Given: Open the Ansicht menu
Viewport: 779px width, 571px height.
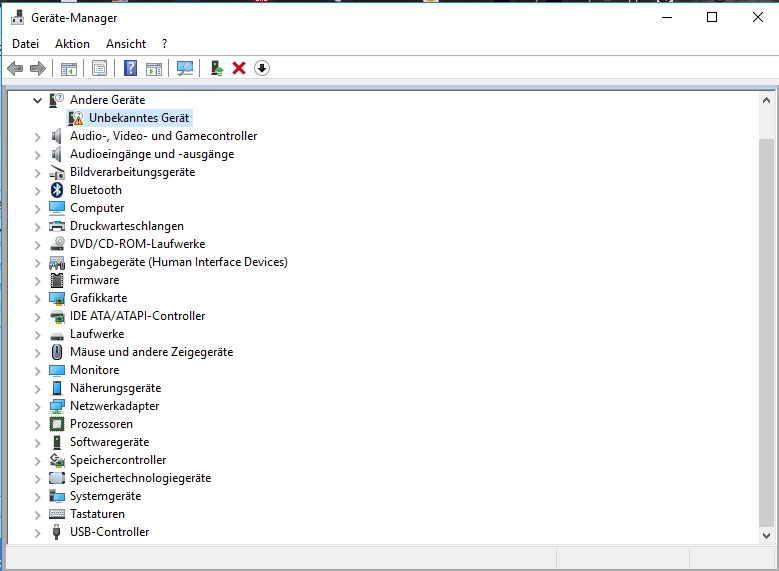Looking at the screenshot, I should tap(126, 44).
